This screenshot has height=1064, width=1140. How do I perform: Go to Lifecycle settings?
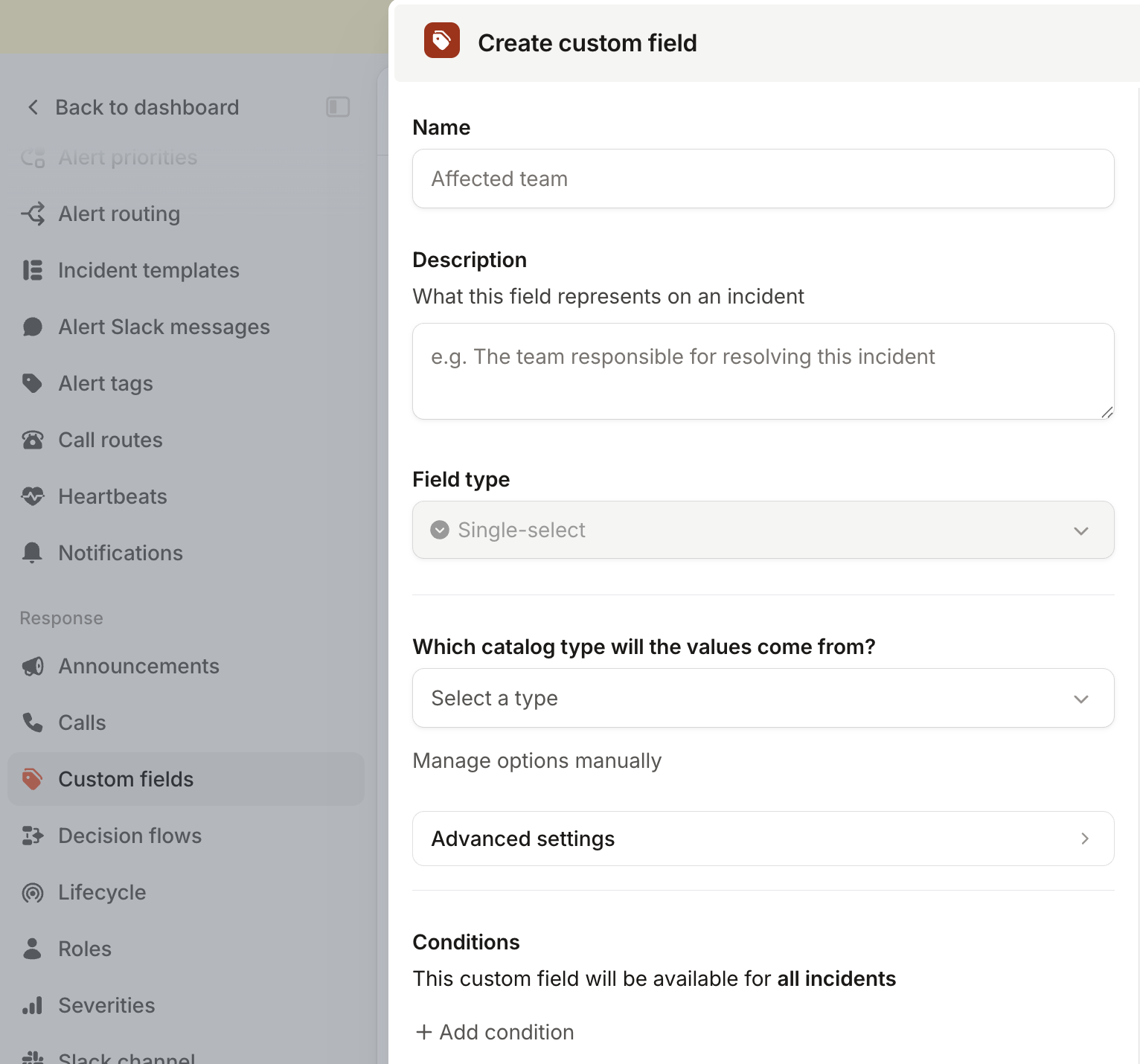(x=186, y=892)
